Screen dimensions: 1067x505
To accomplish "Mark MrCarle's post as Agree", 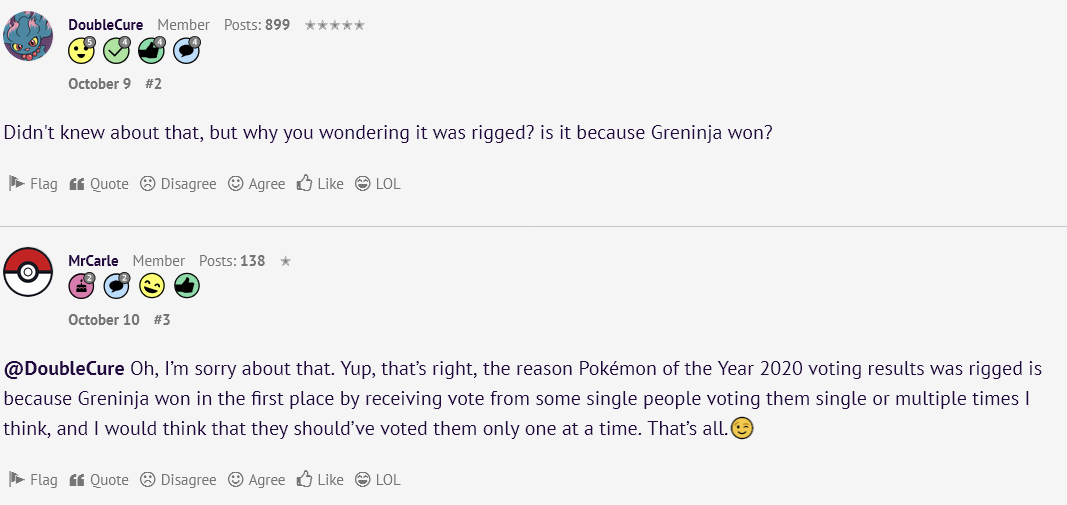I will 256,480.
